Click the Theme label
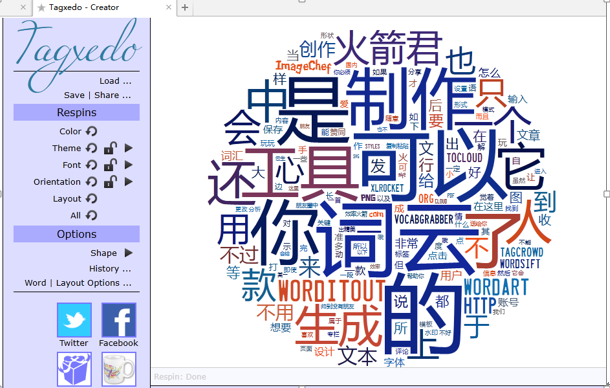This screenshot has width=610, height=388. click(67, 148)
